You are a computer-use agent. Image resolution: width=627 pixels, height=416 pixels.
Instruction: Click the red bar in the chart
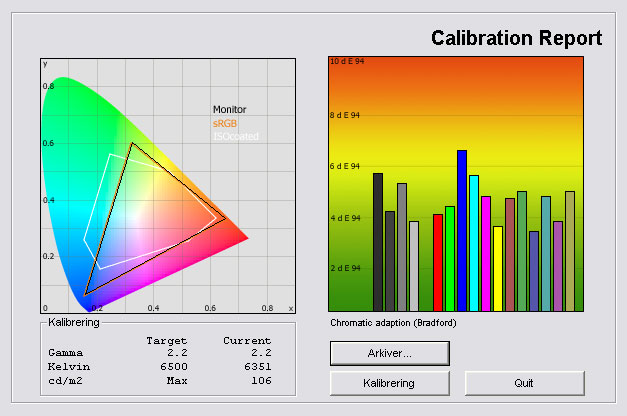pos(437,262)
